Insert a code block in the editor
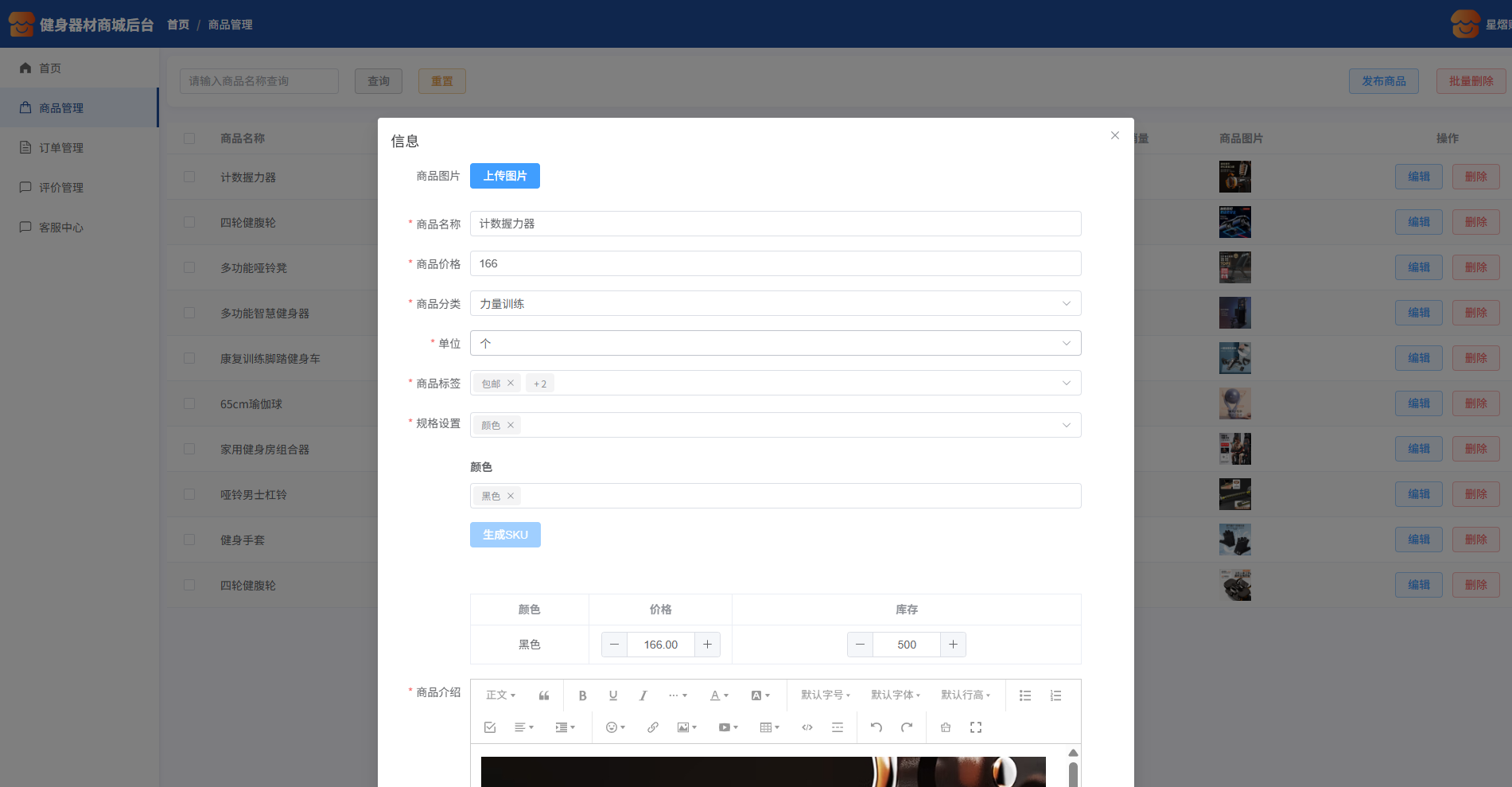The image size is (1512, 787). [x=807, y=727]
